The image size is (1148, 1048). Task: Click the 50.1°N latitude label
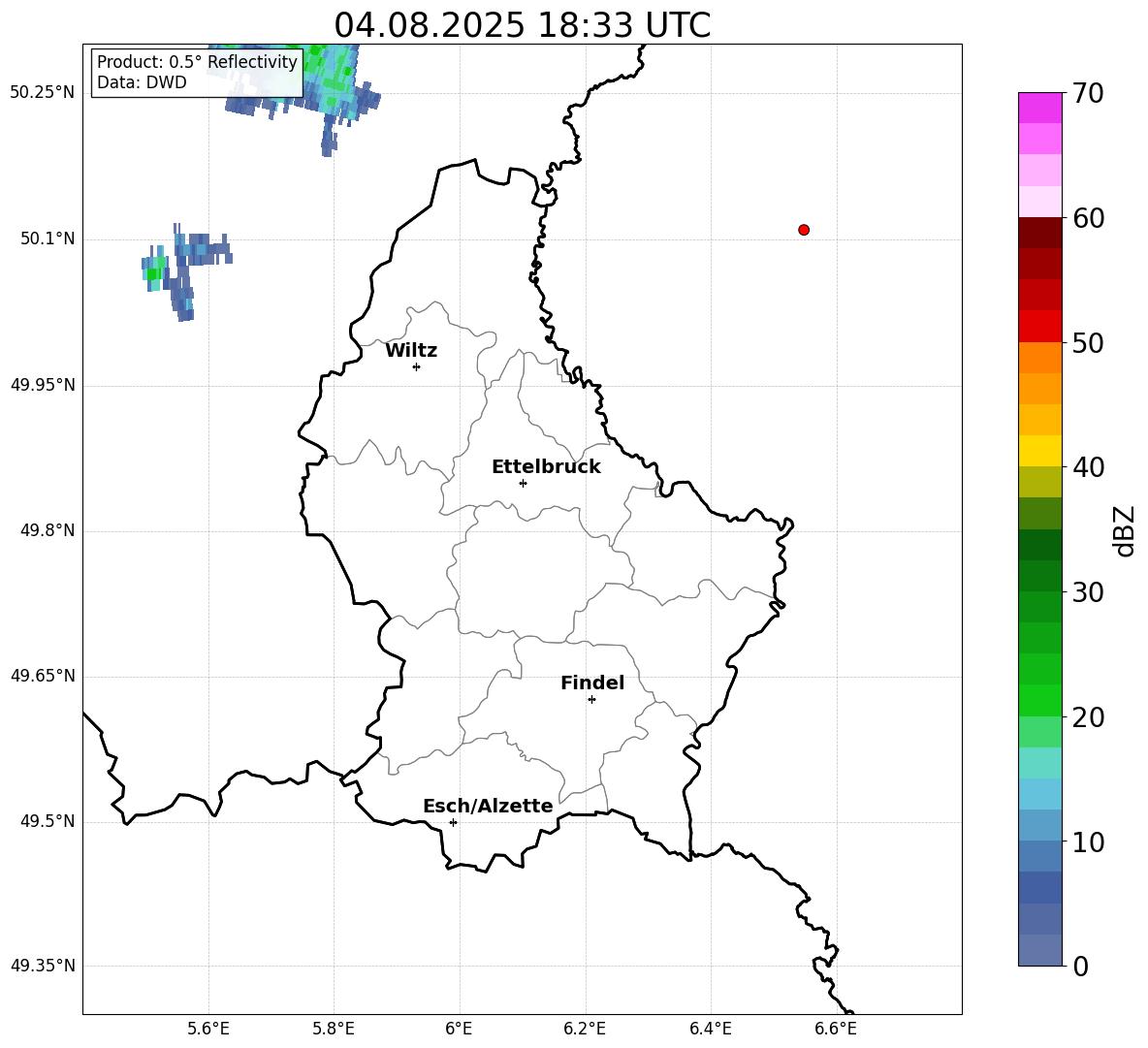pos(48,239)
